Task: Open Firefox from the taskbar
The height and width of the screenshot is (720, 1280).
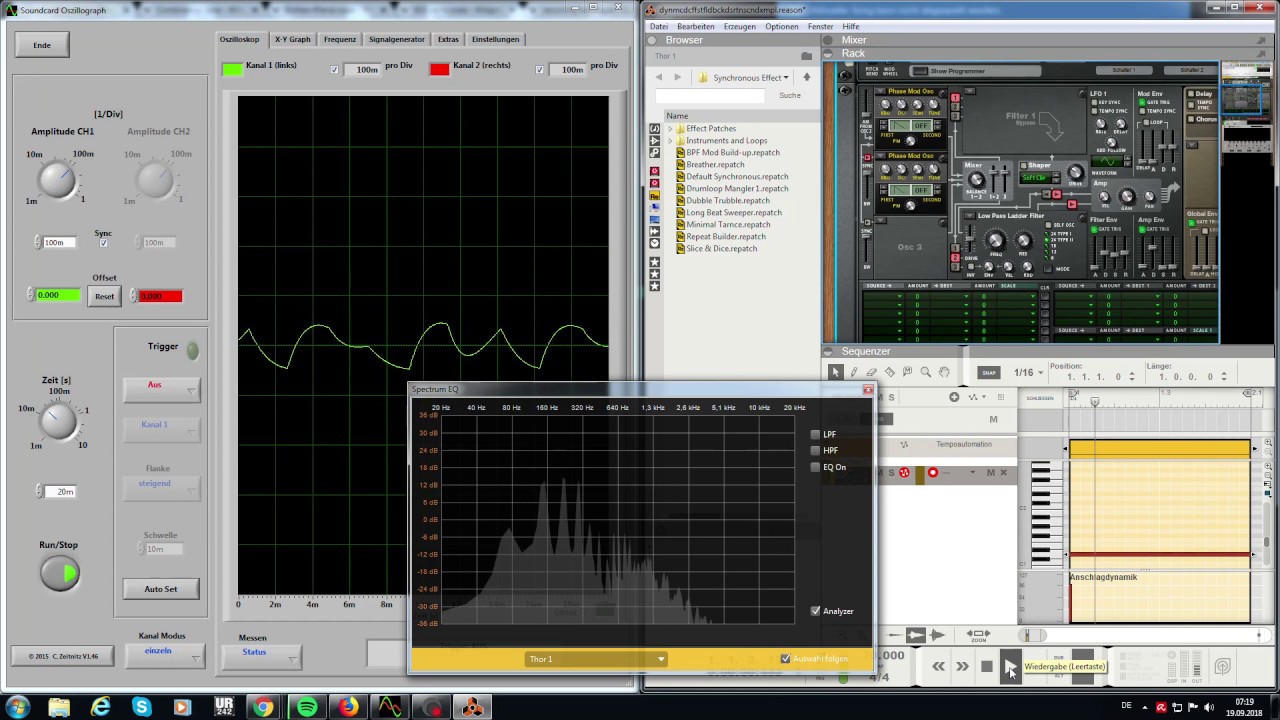Action: click(x=348, y=707)
